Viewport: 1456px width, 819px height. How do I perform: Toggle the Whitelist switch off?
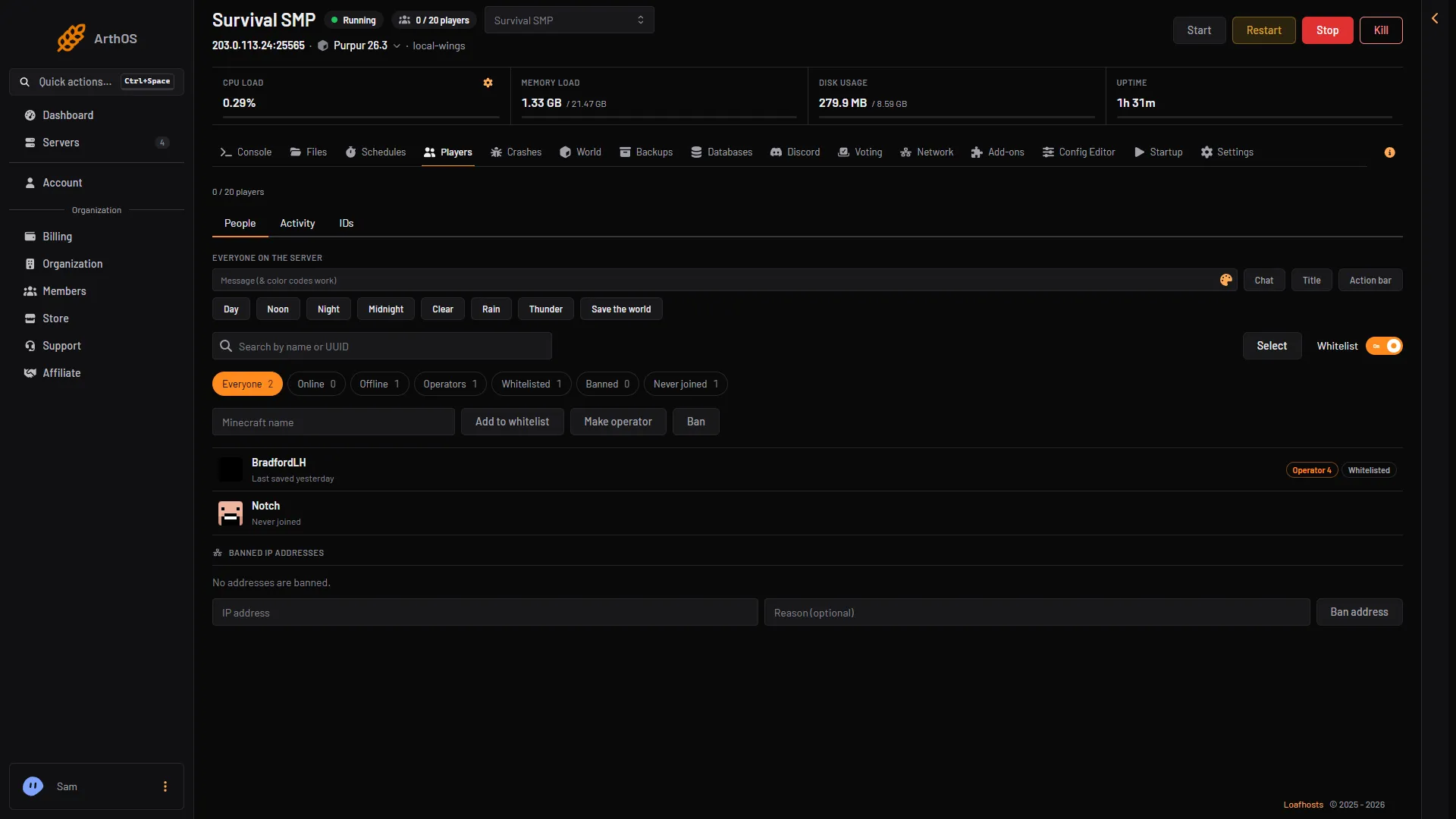point(1384,346)
